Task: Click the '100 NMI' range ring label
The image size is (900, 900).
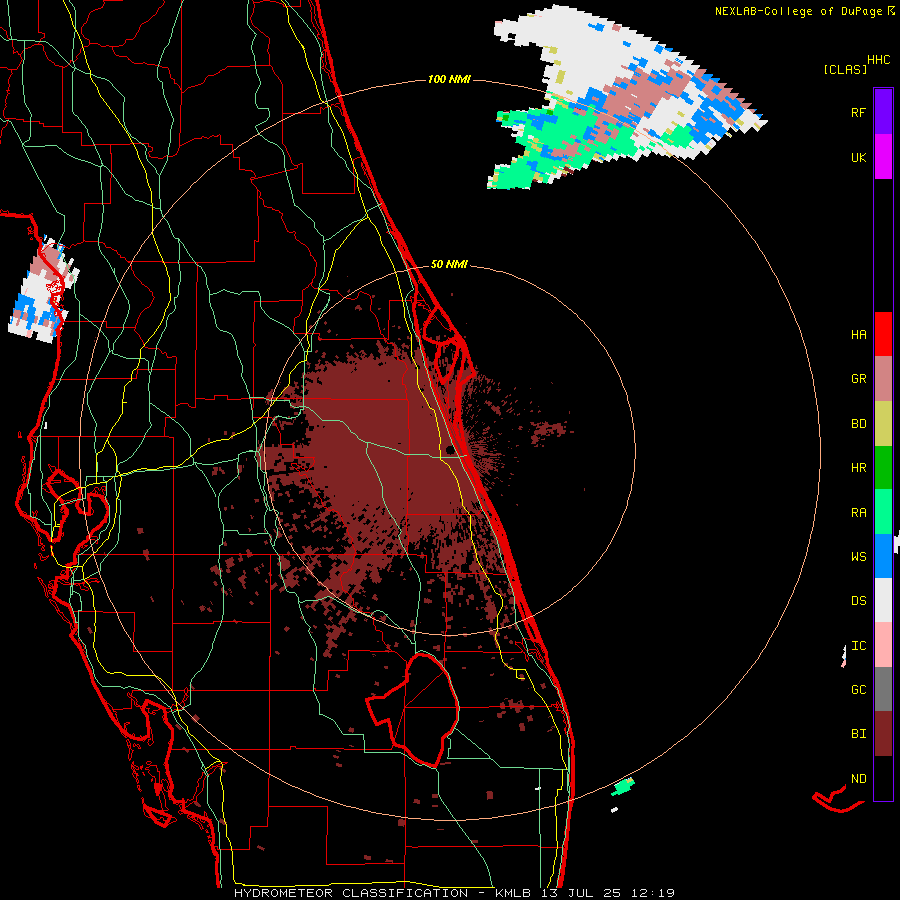Action: tap(449, 79)
